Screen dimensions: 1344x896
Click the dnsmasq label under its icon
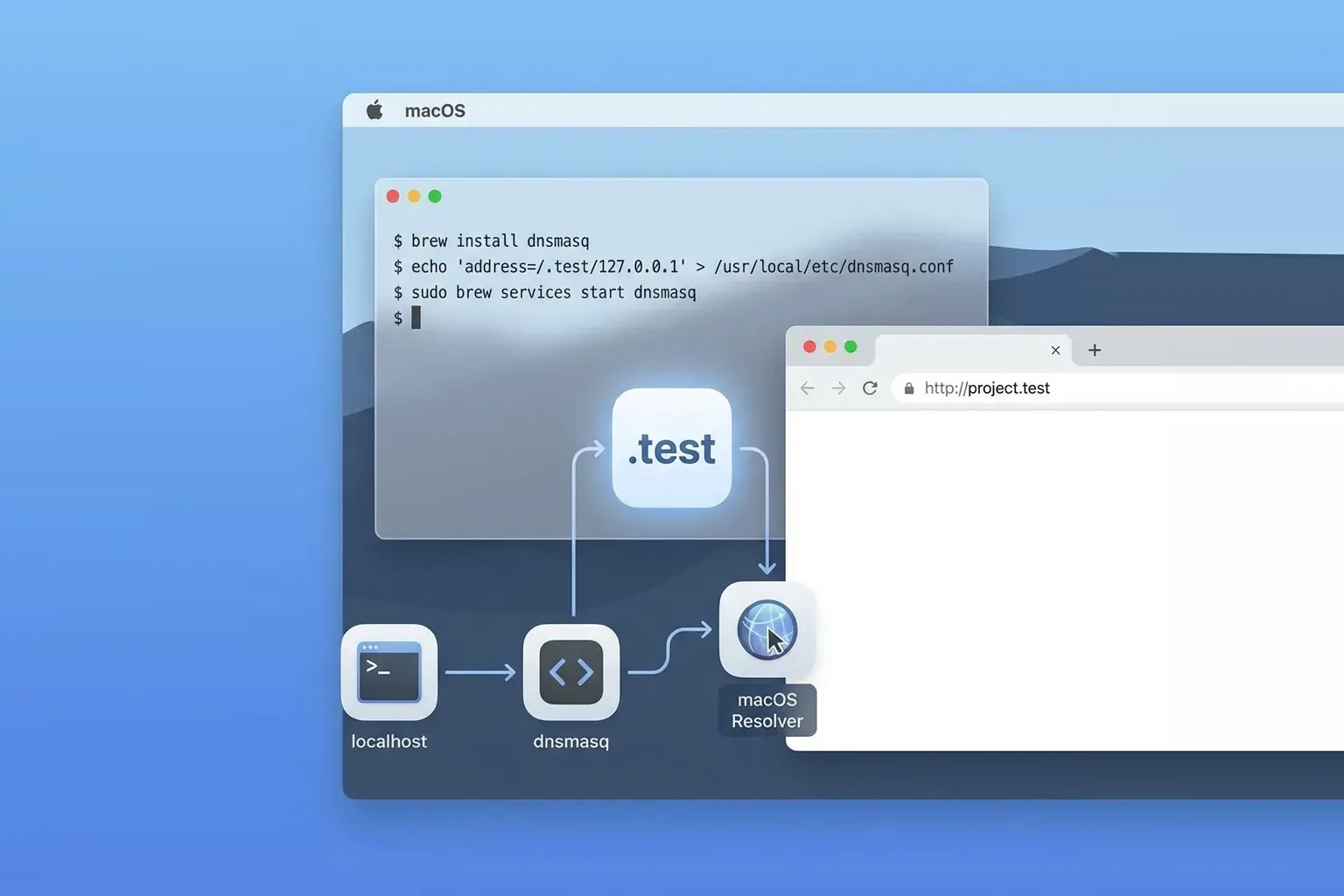click(x=570, y=741)
